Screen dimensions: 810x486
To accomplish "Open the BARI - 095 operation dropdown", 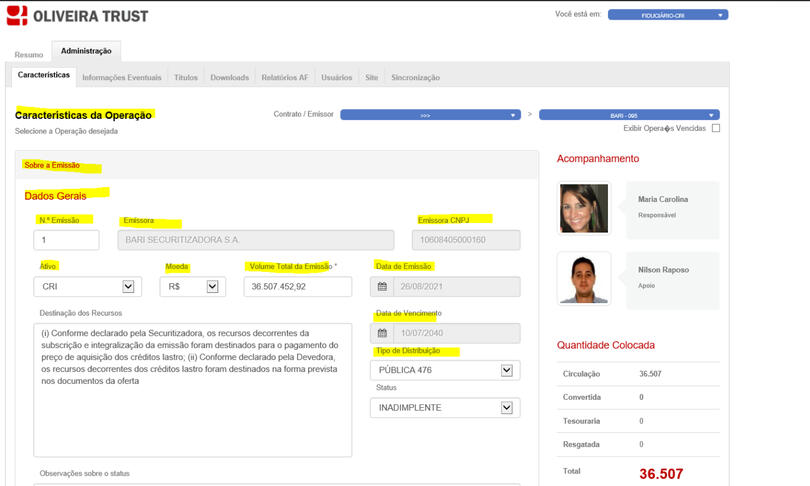I will coord(629,115).
